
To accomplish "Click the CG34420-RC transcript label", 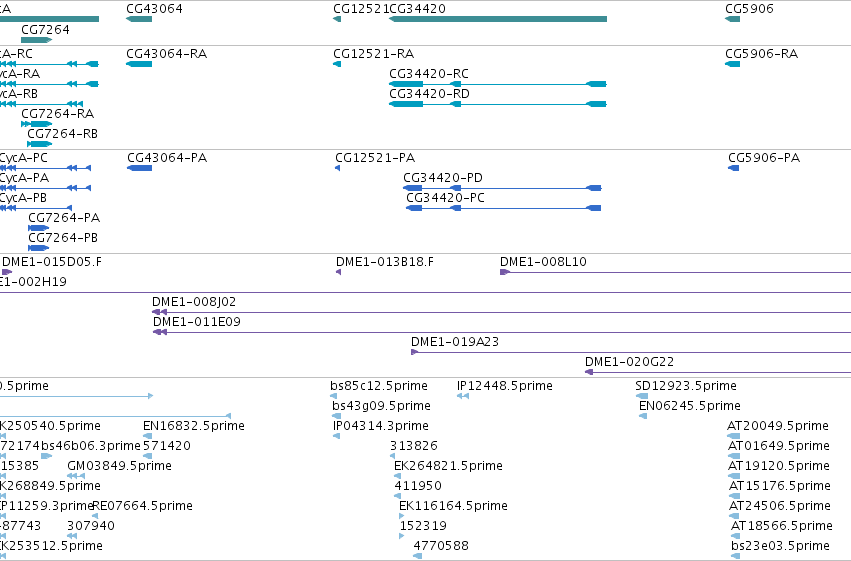I will pos(429,74).
